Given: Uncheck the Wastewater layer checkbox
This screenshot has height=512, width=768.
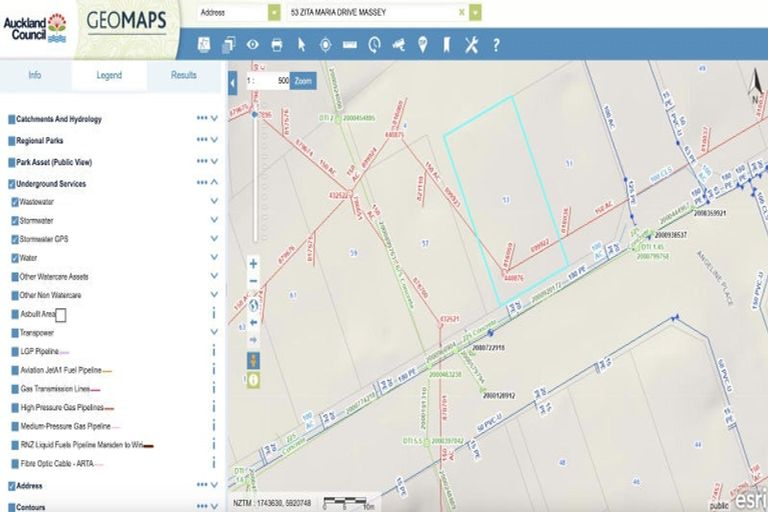Looking at the screenshot, I should (15, 202).
